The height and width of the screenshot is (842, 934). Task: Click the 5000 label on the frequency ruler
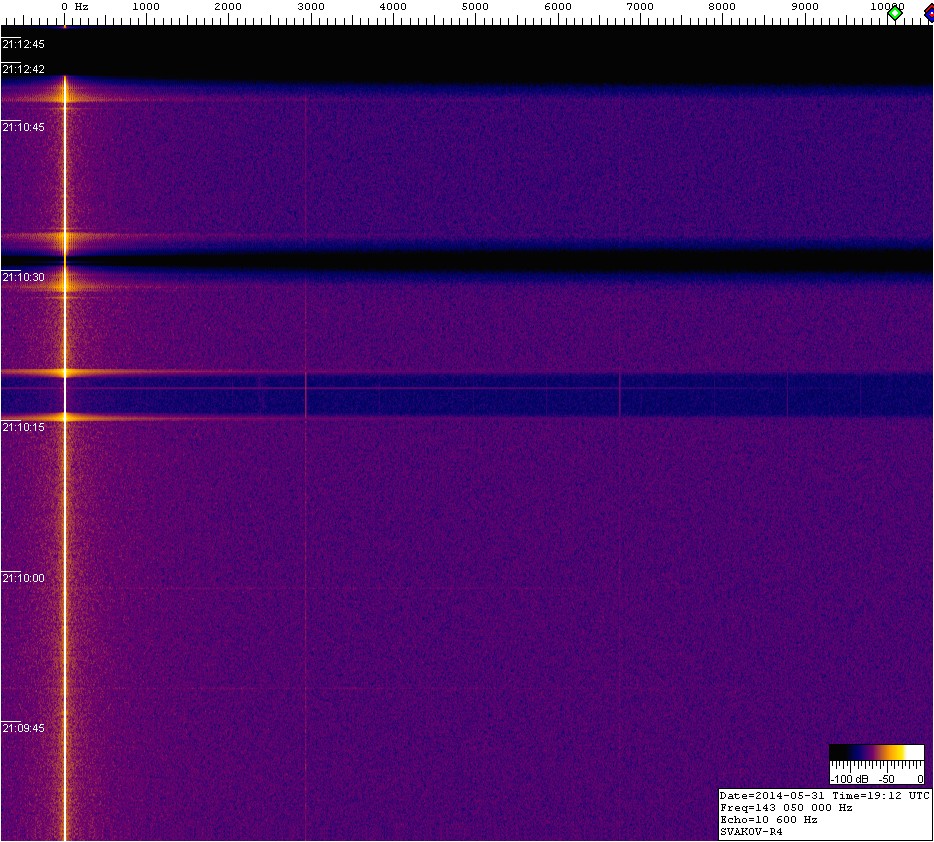click(475, 7)
